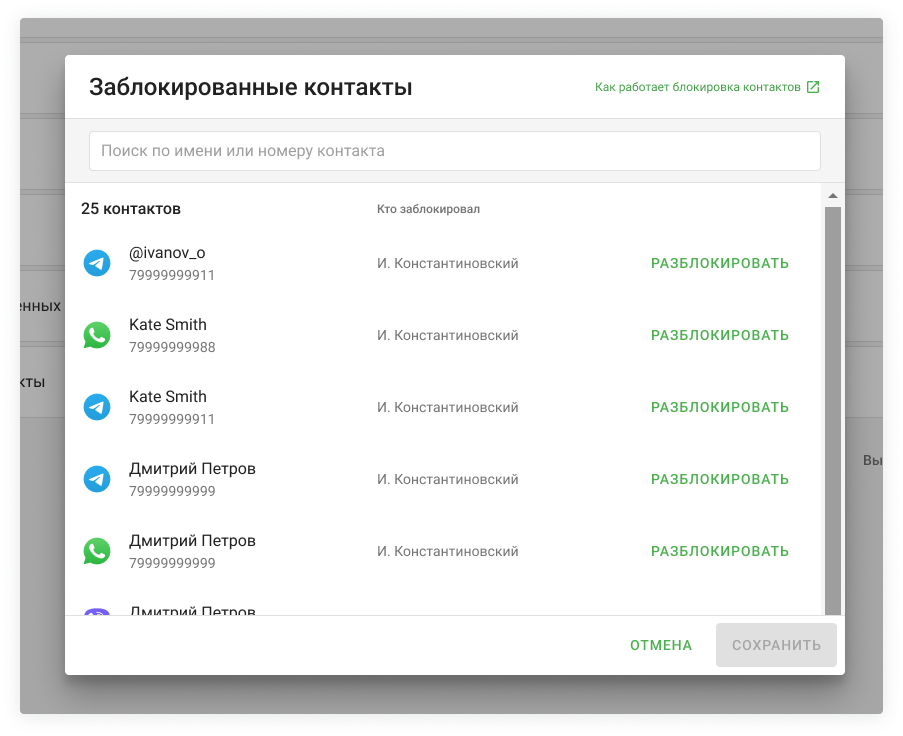Click the Telegram icon next to @ivanov_o

coord(97,263)
